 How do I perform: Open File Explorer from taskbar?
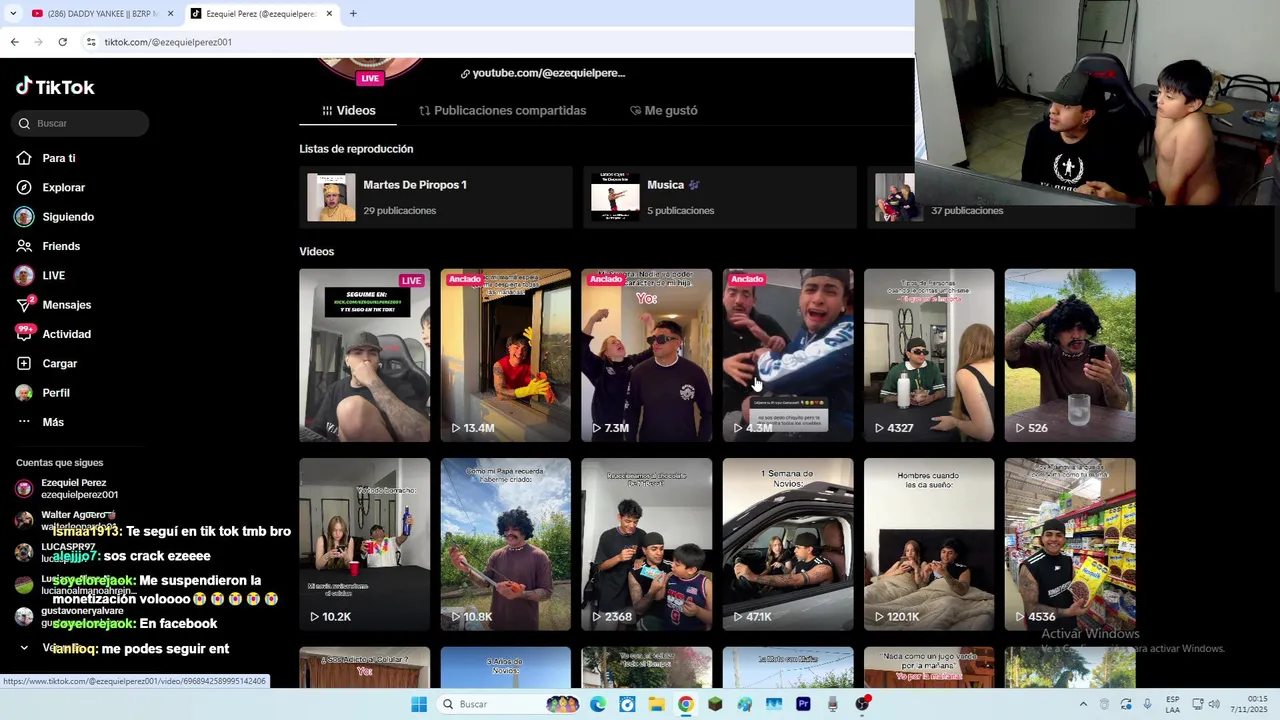click(x=656, y=704)
